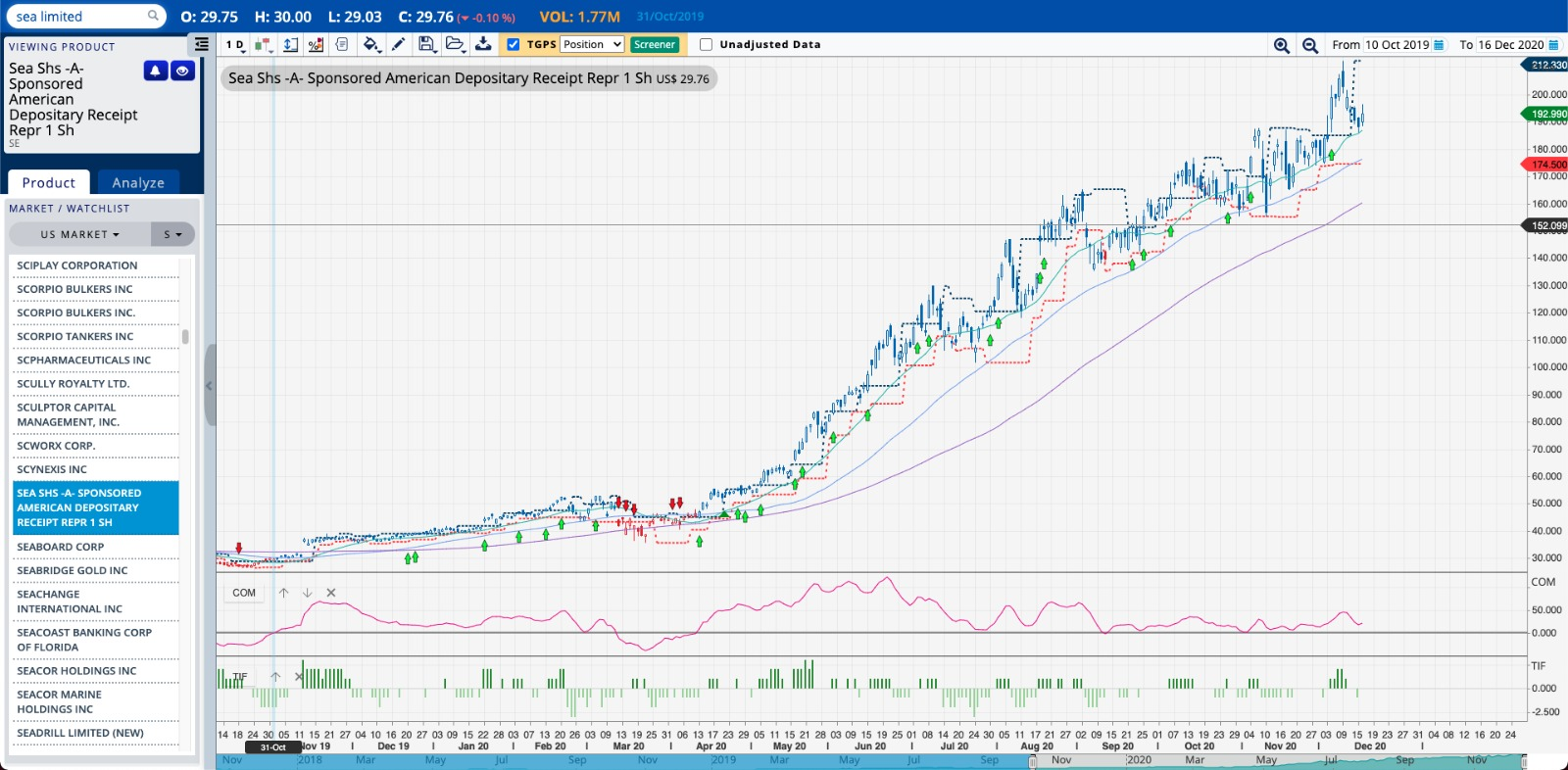Screen dimensions: 1568x770
Task: Click the 174.500 red price label
Action: click(x=1545, y=165)
